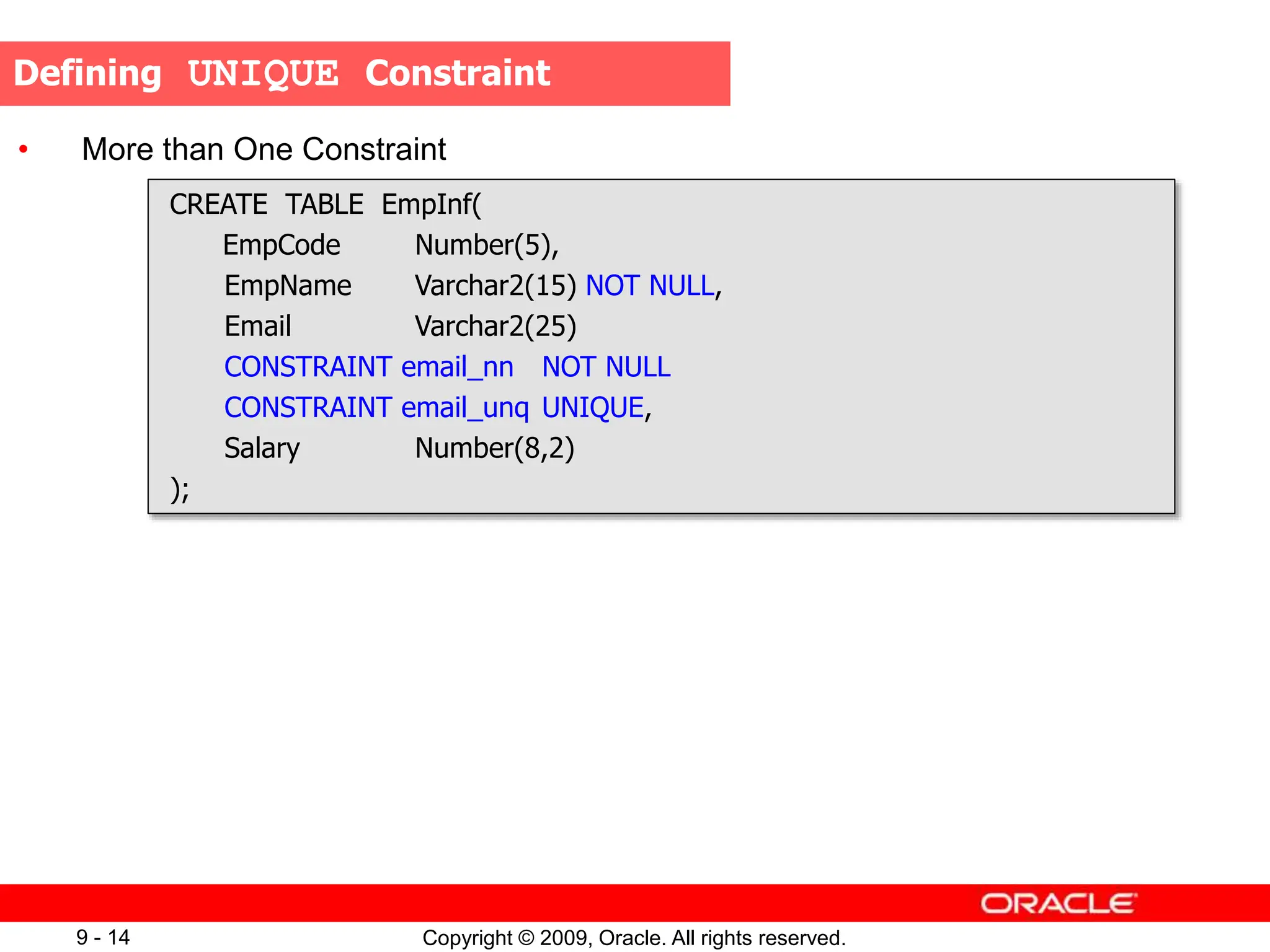Screen dimensions: 1270x952
Task: Click the line 'CREATE TABLE EmpInf('
Action: point(325,205)
